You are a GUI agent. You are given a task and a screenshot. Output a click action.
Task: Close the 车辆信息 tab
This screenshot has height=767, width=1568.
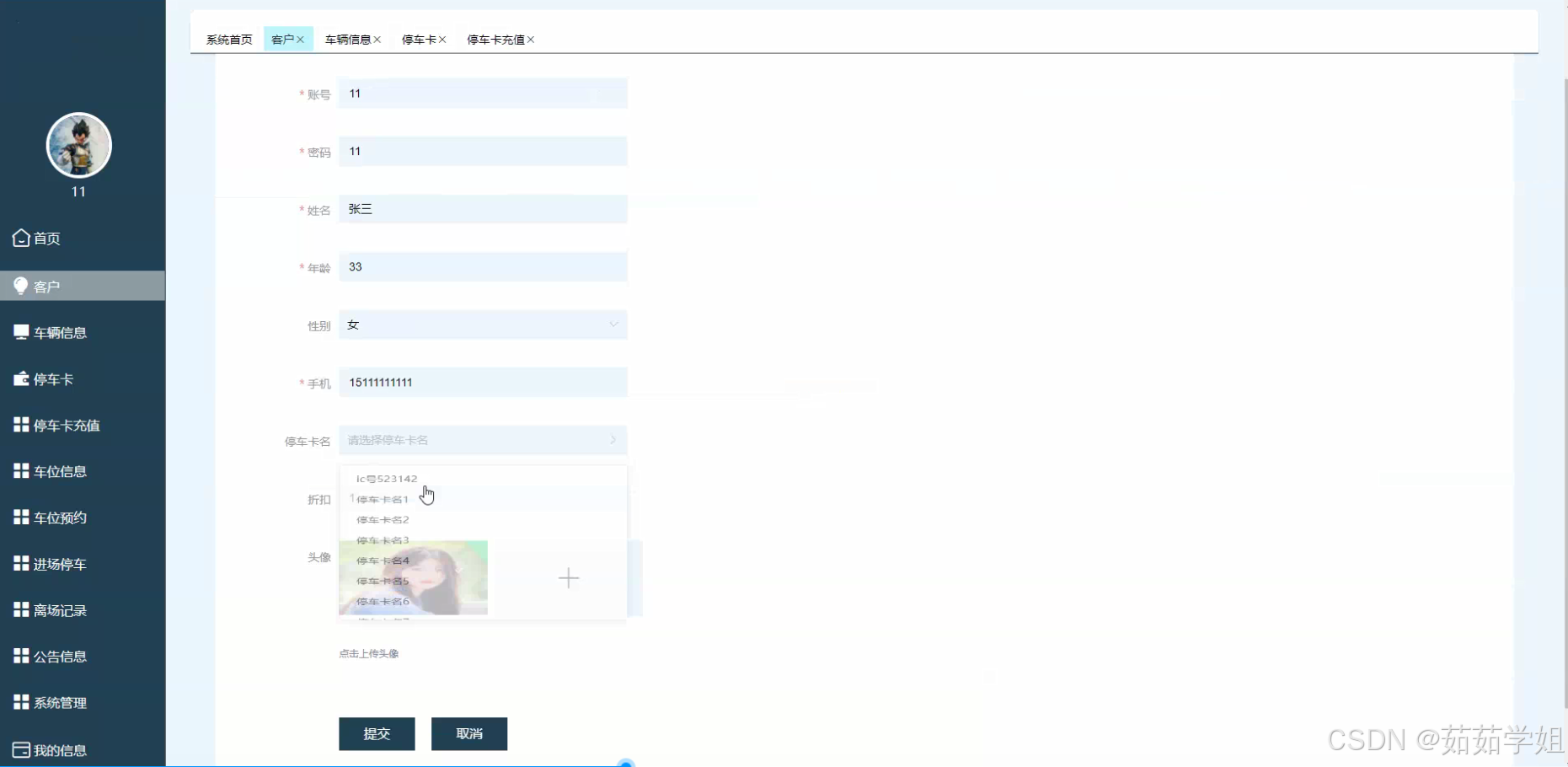378,39
